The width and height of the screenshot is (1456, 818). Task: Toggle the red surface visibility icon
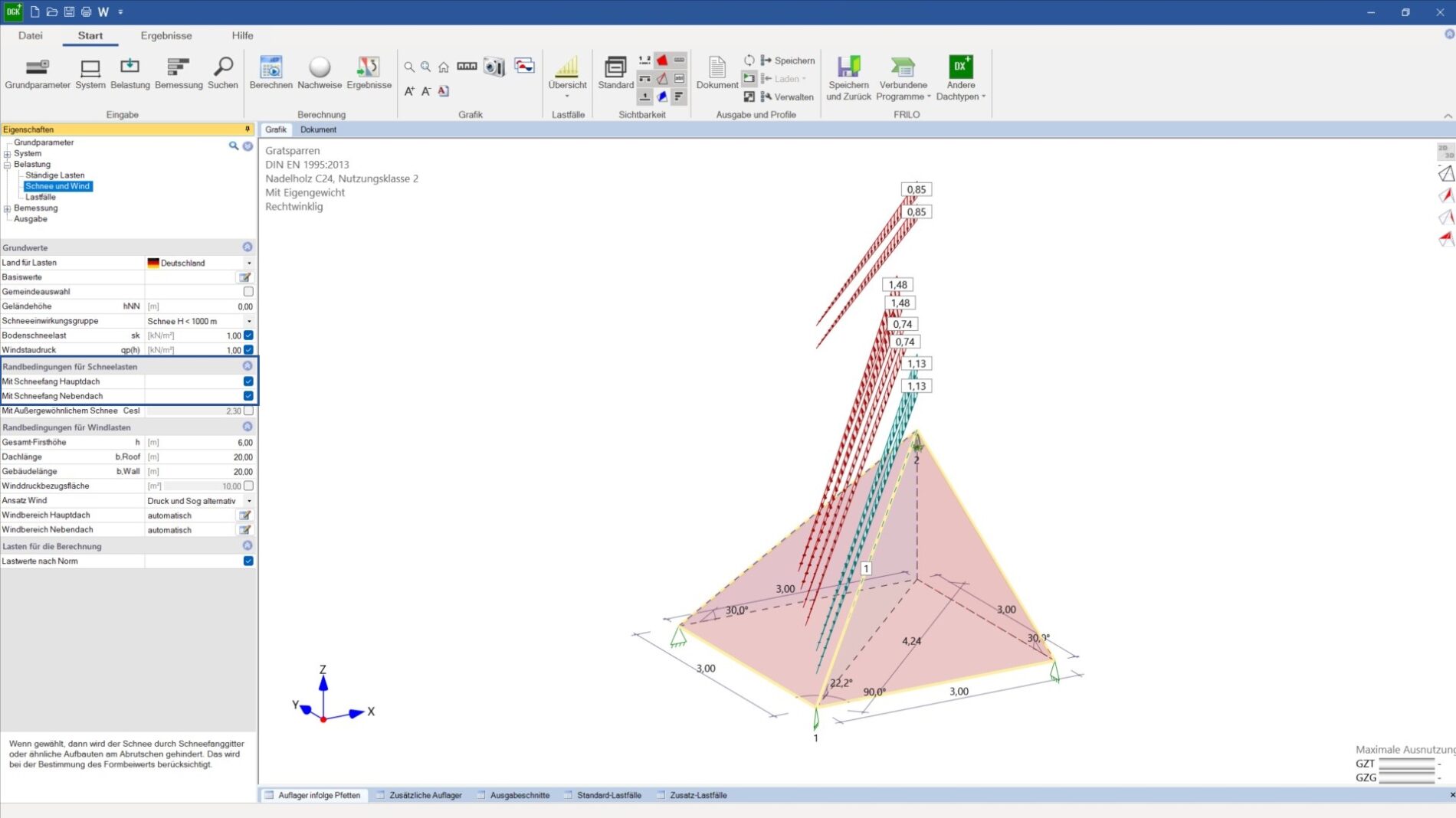pos(662,61)
